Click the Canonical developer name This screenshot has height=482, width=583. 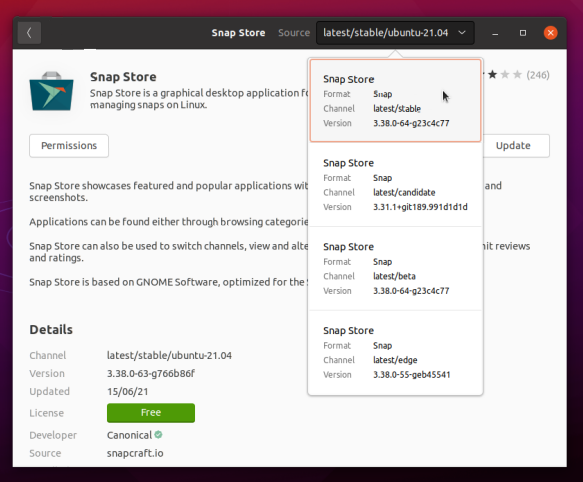tap(129, 435)
